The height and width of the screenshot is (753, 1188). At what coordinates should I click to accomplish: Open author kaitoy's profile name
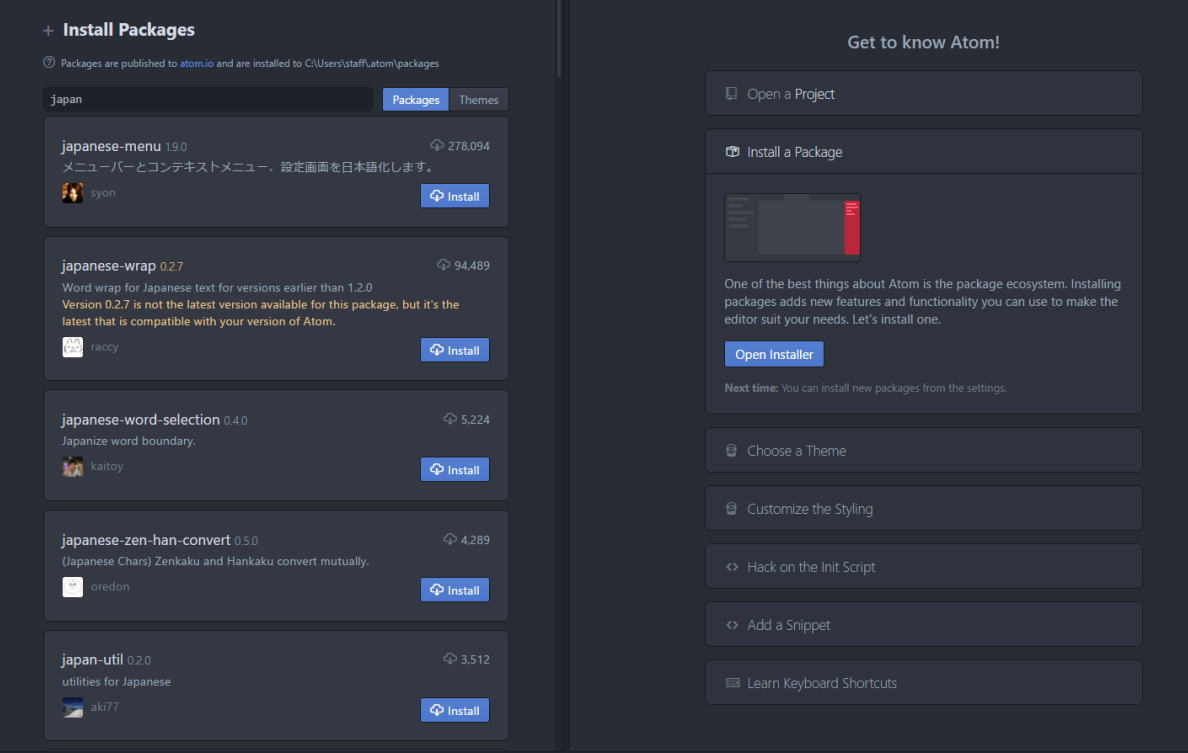(107, 467)
